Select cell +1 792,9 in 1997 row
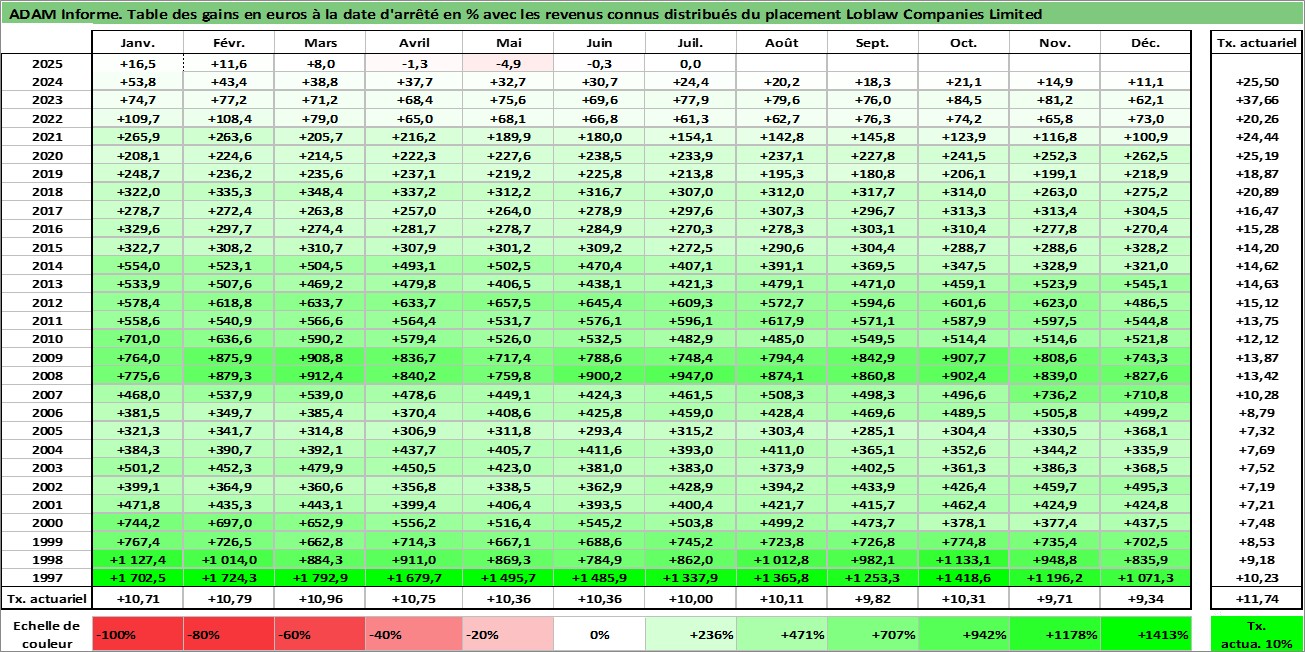The height and width of the screenshot is (652, 1305). 320,578
